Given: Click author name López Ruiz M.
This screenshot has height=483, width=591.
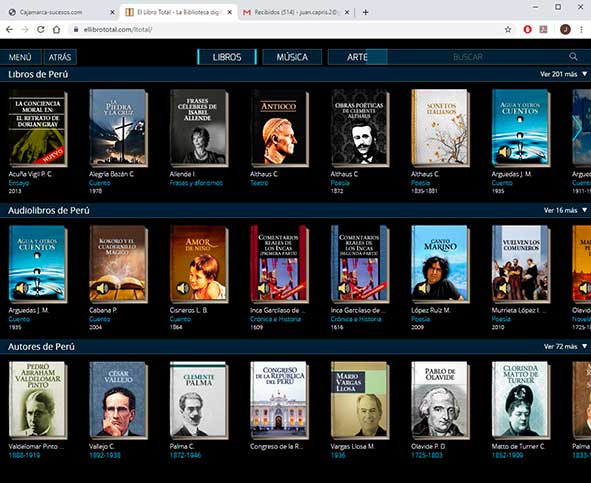Looking at the screenshot, I should point(431,310).
